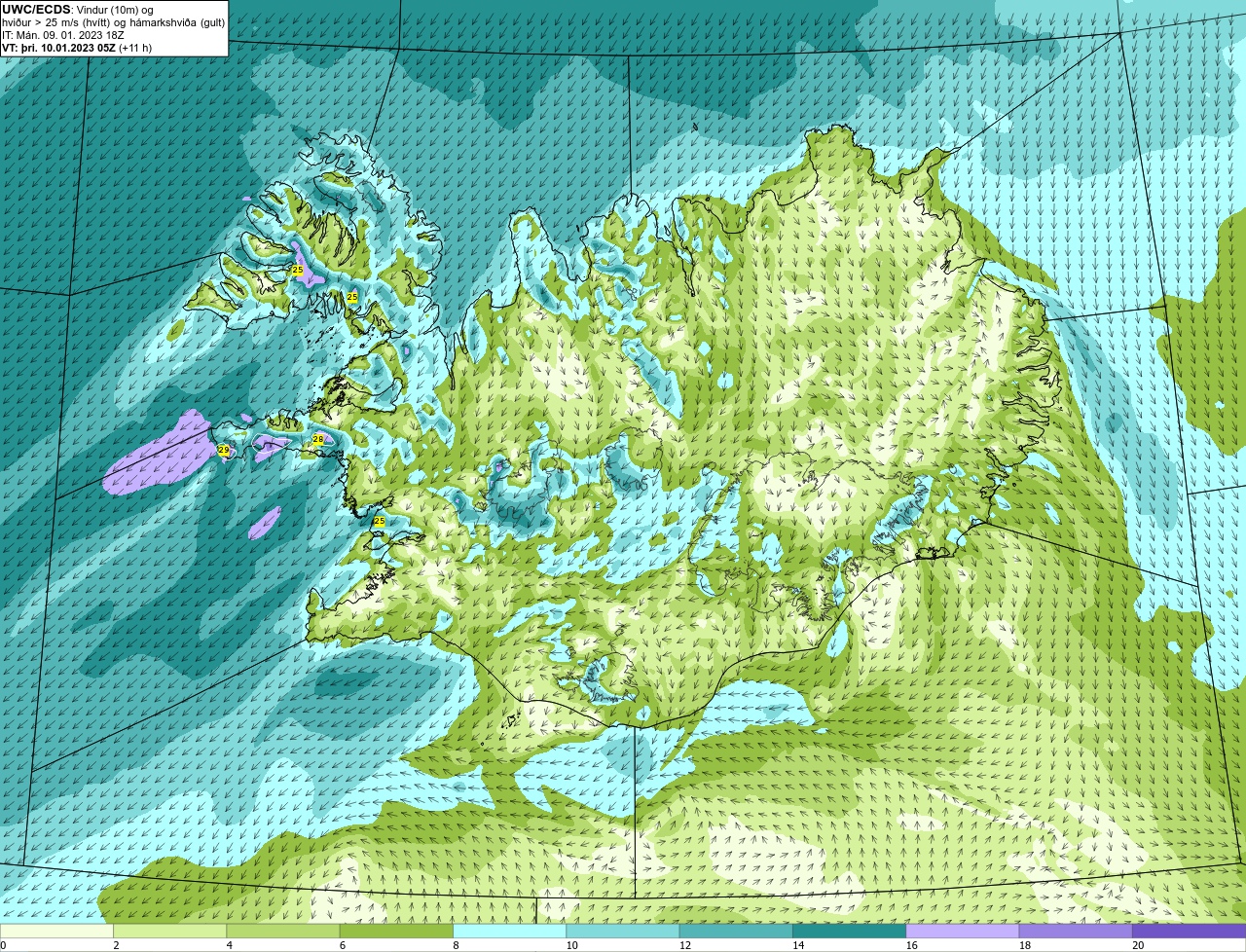Click the legend scale number "12"
This screenshot has width=1246, height=952.
(x=684, y=945)
